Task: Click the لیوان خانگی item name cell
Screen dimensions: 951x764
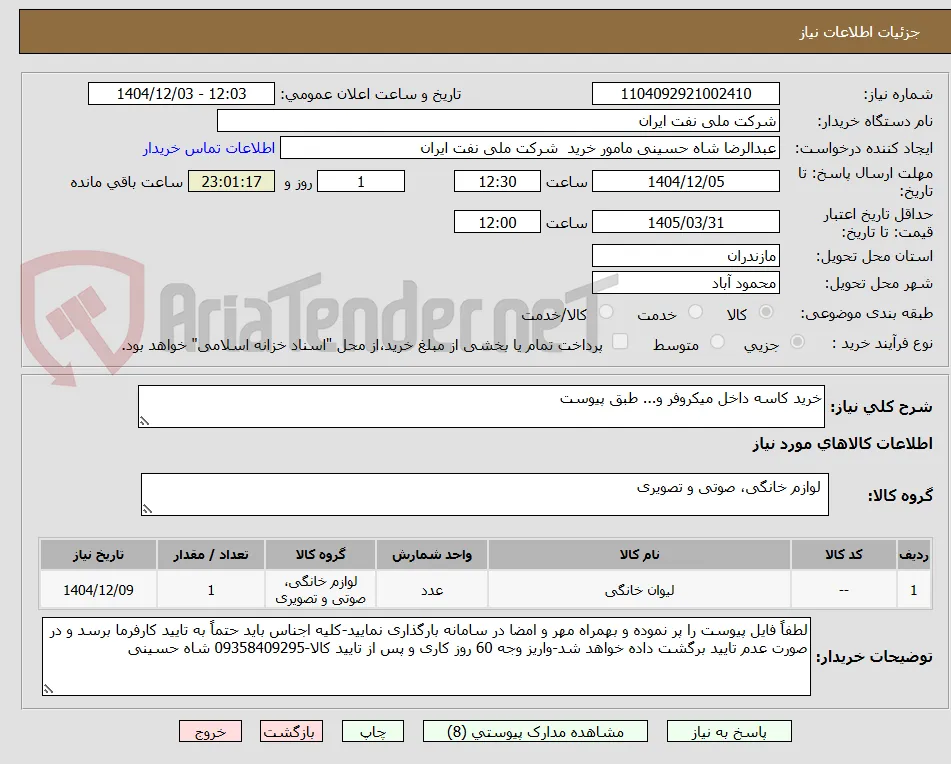Action: [639, 590]
